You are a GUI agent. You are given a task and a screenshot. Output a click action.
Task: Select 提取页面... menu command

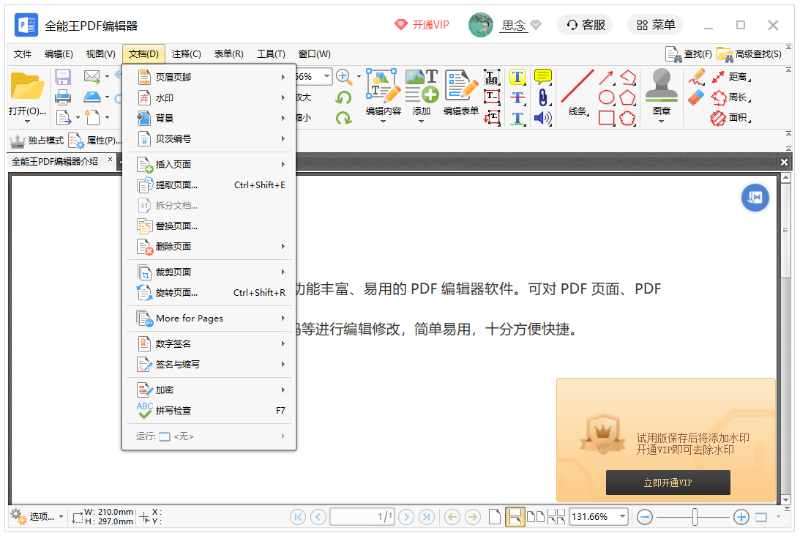[209, 185]
